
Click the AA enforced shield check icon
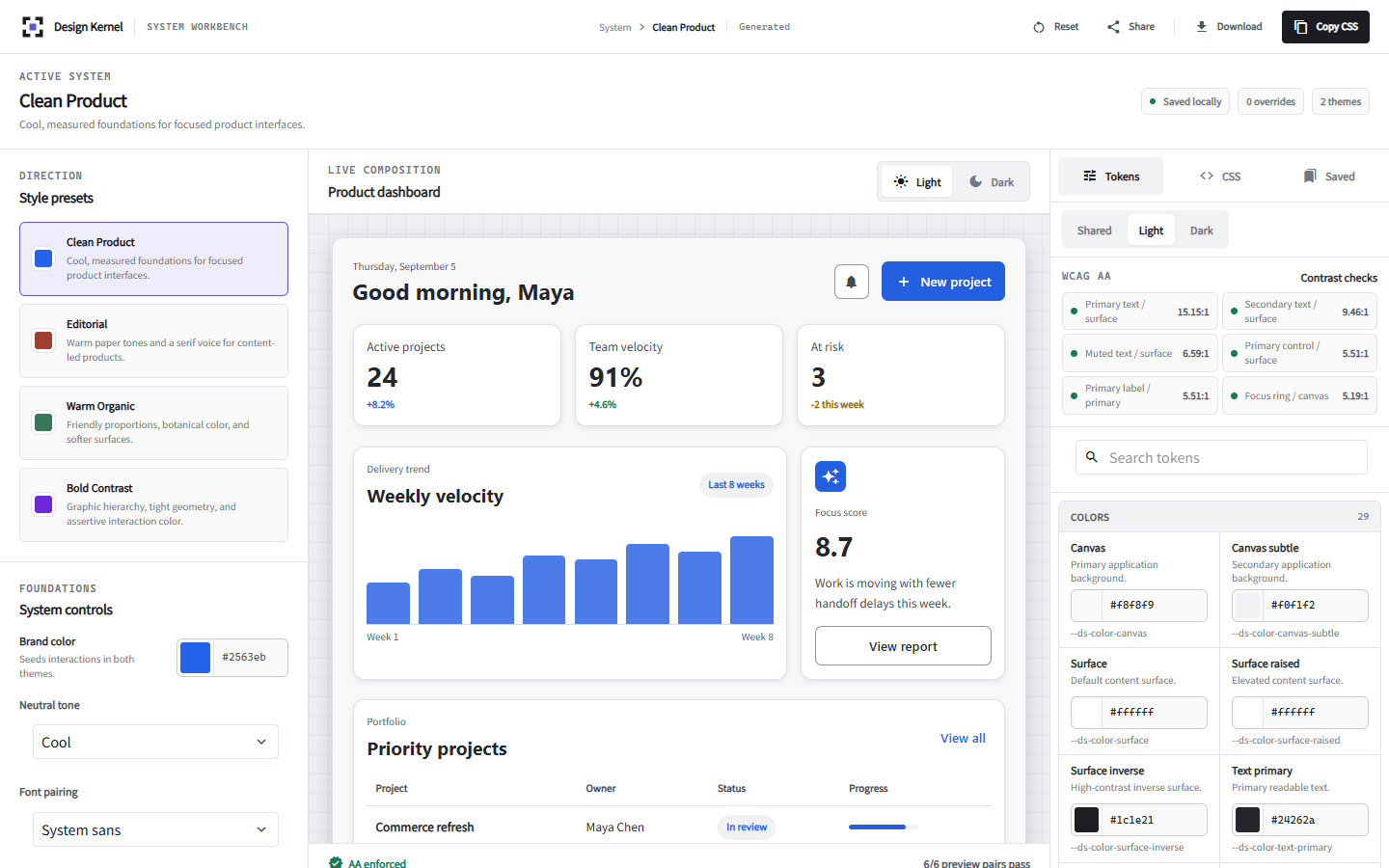click(336, 863)
